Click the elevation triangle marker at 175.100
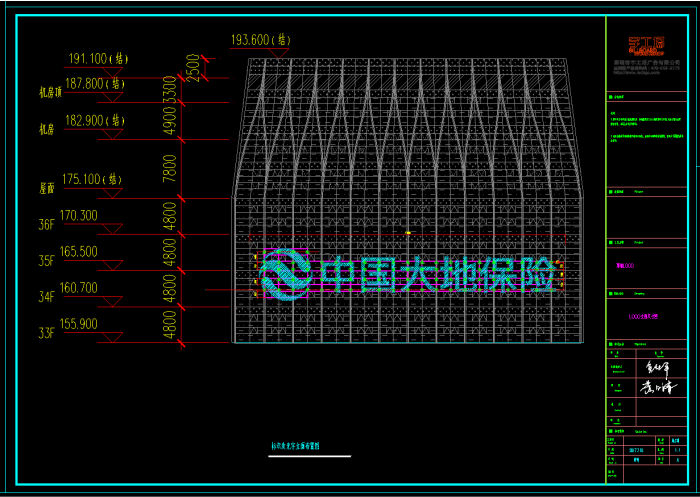 (112, 193)
